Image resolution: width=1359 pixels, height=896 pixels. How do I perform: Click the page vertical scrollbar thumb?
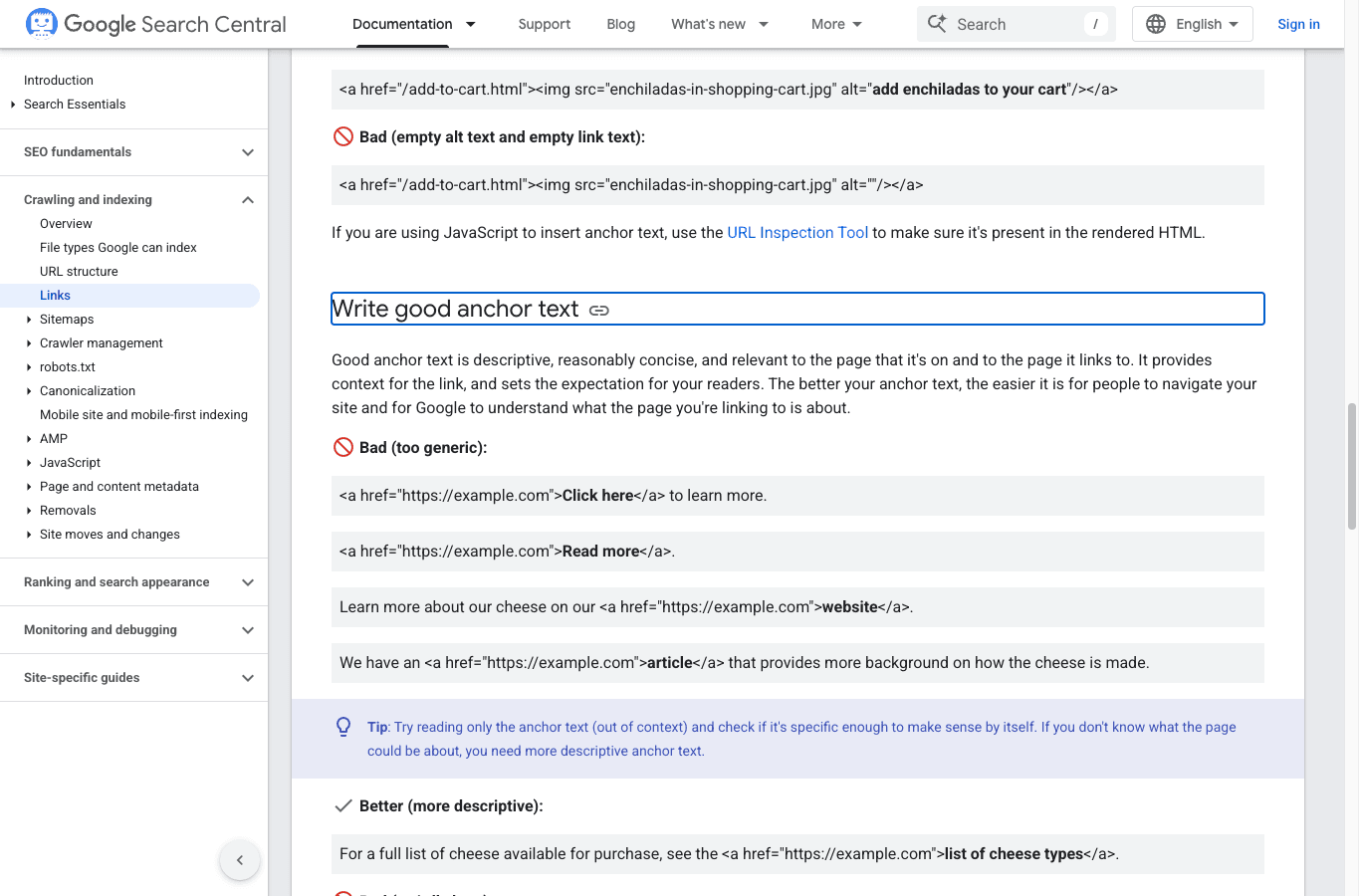(x=1351, y=467)
